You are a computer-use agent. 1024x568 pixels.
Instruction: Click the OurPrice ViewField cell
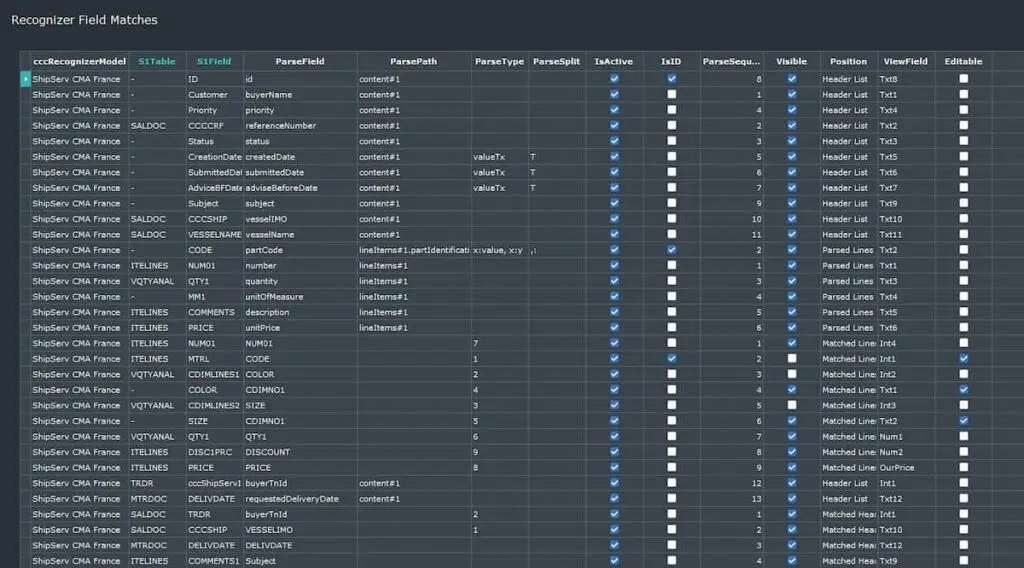pyautogui.click(x=905, y=467)
